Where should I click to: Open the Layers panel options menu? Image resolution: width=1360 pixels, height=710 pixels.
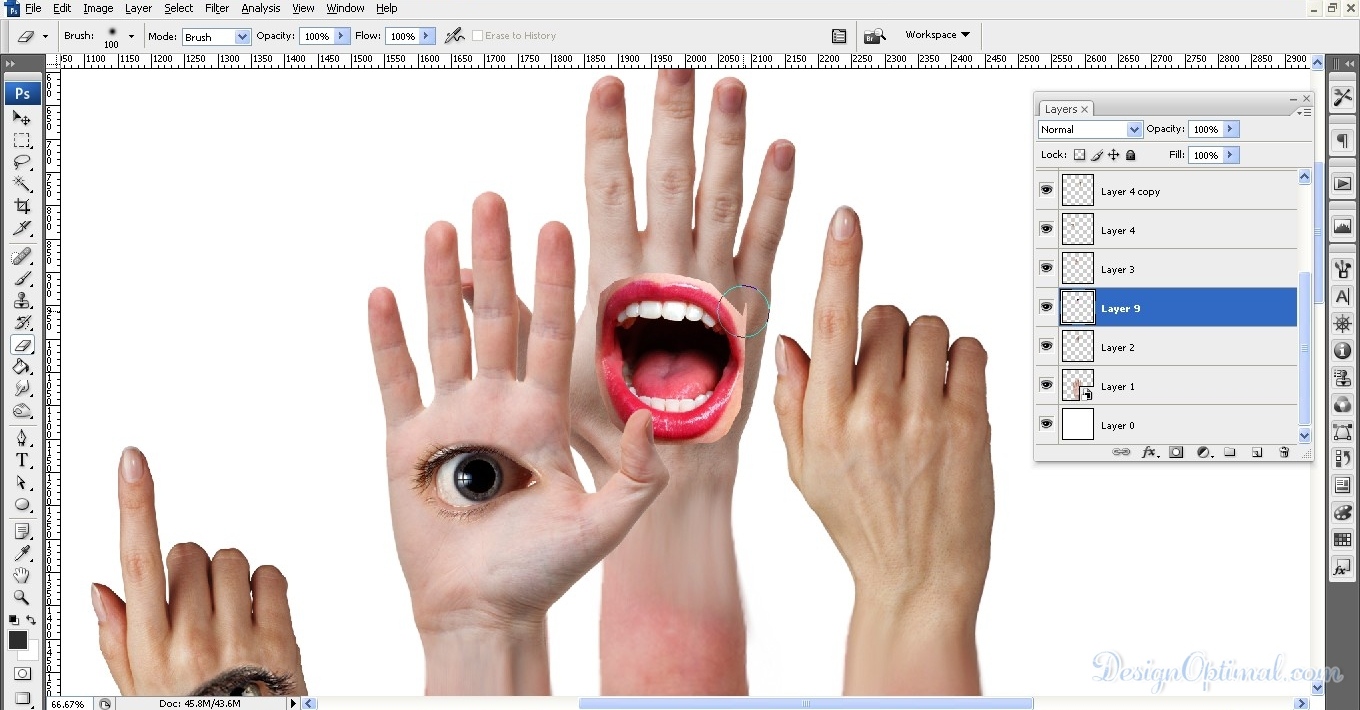(1303, 113)
